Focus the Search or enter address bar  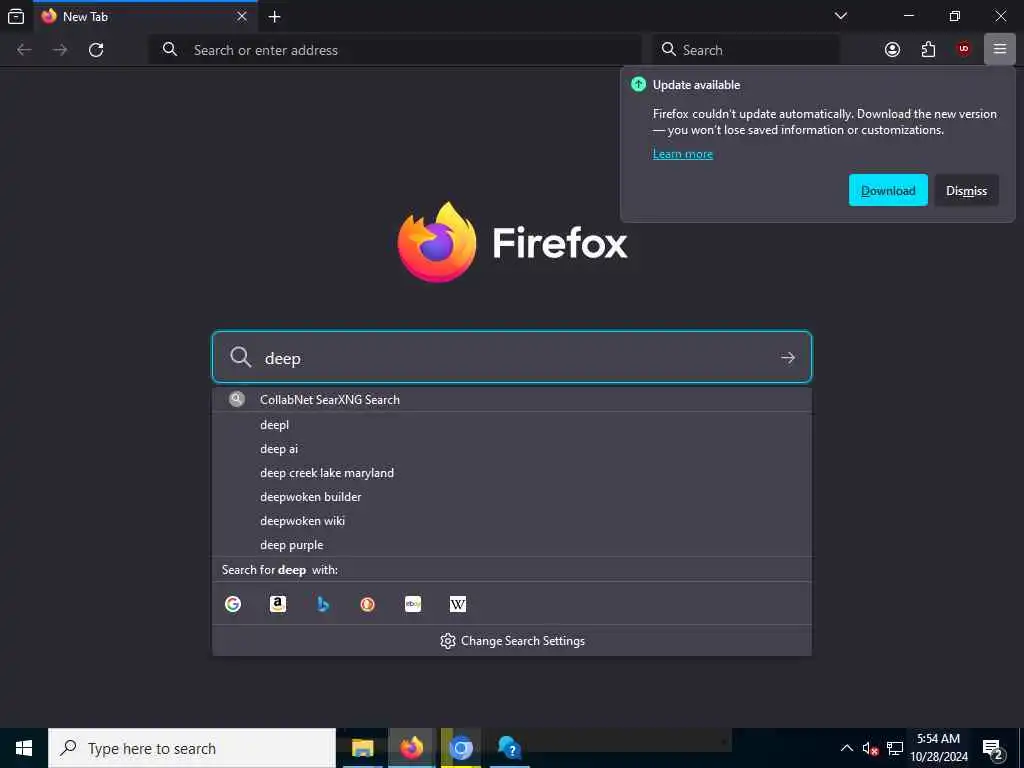(395, 50)
